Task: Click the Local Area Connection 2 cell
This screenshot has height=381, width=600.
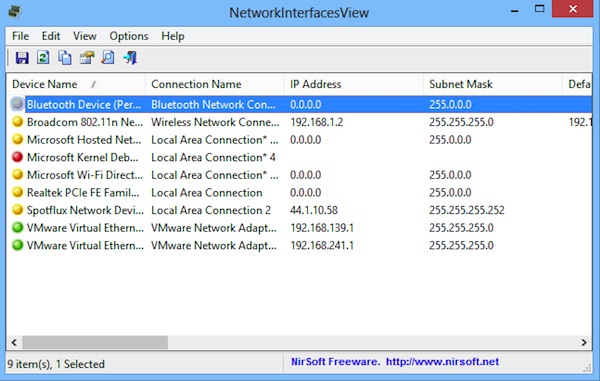Action: click(x=211, y=210)
